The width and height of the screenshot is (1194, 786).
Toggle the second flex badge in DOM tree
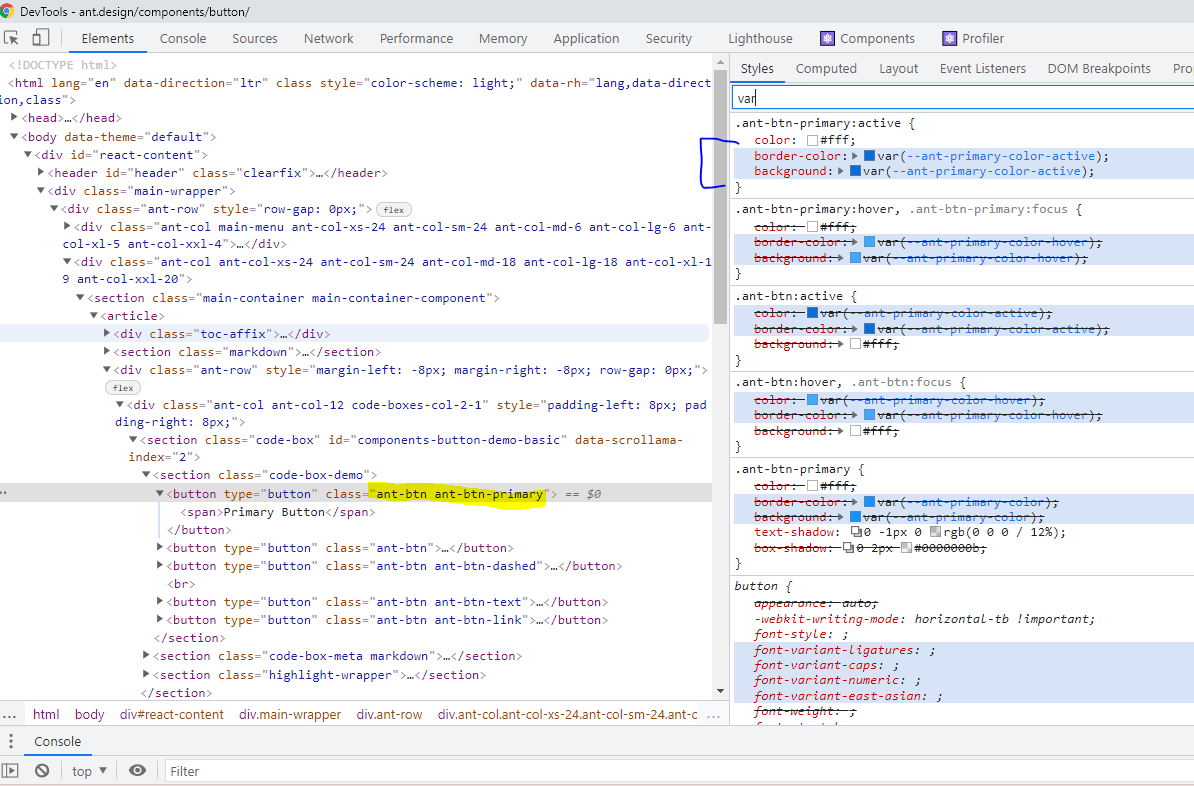124,387
